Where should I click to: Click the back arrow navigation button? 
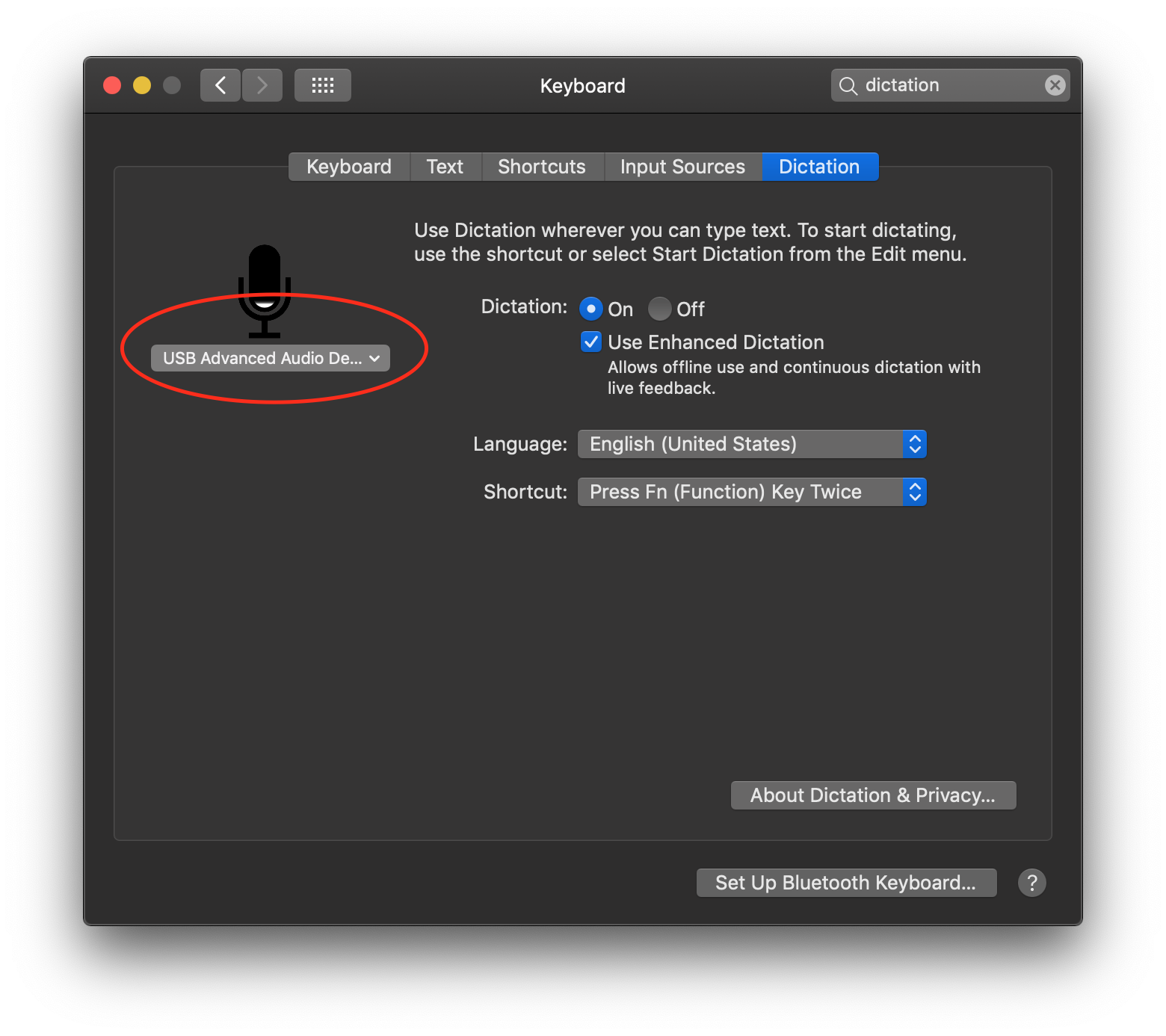click(x=220, y=85)
